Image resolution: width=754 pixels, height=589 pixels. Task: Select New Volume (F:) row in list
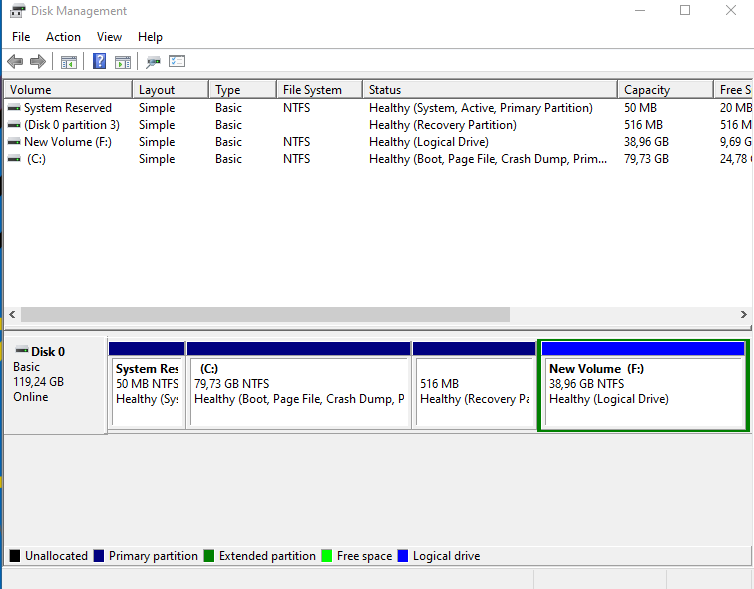(x=67, y=142)
